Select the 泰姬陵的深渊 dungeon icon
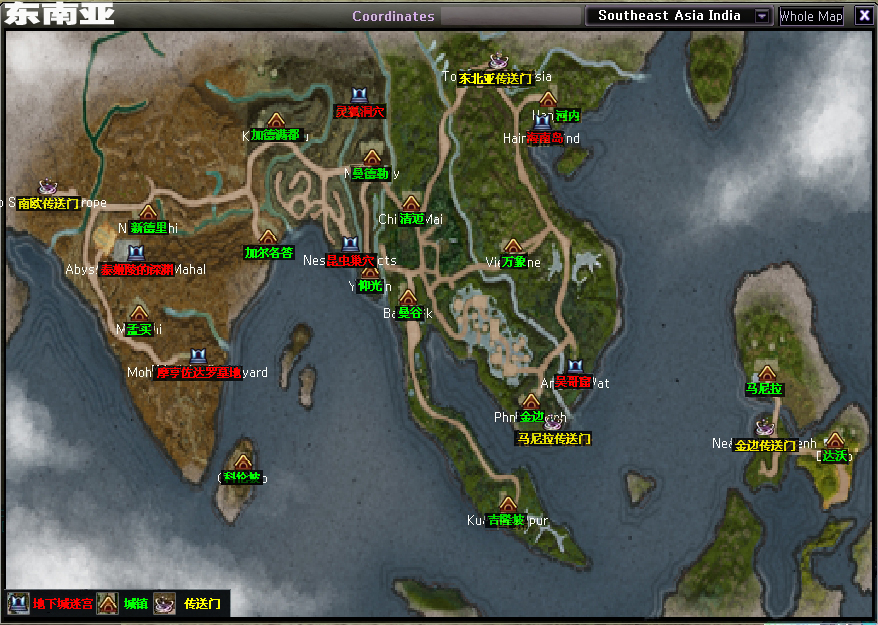Screen dimensions: 878x625 [136, 253]
